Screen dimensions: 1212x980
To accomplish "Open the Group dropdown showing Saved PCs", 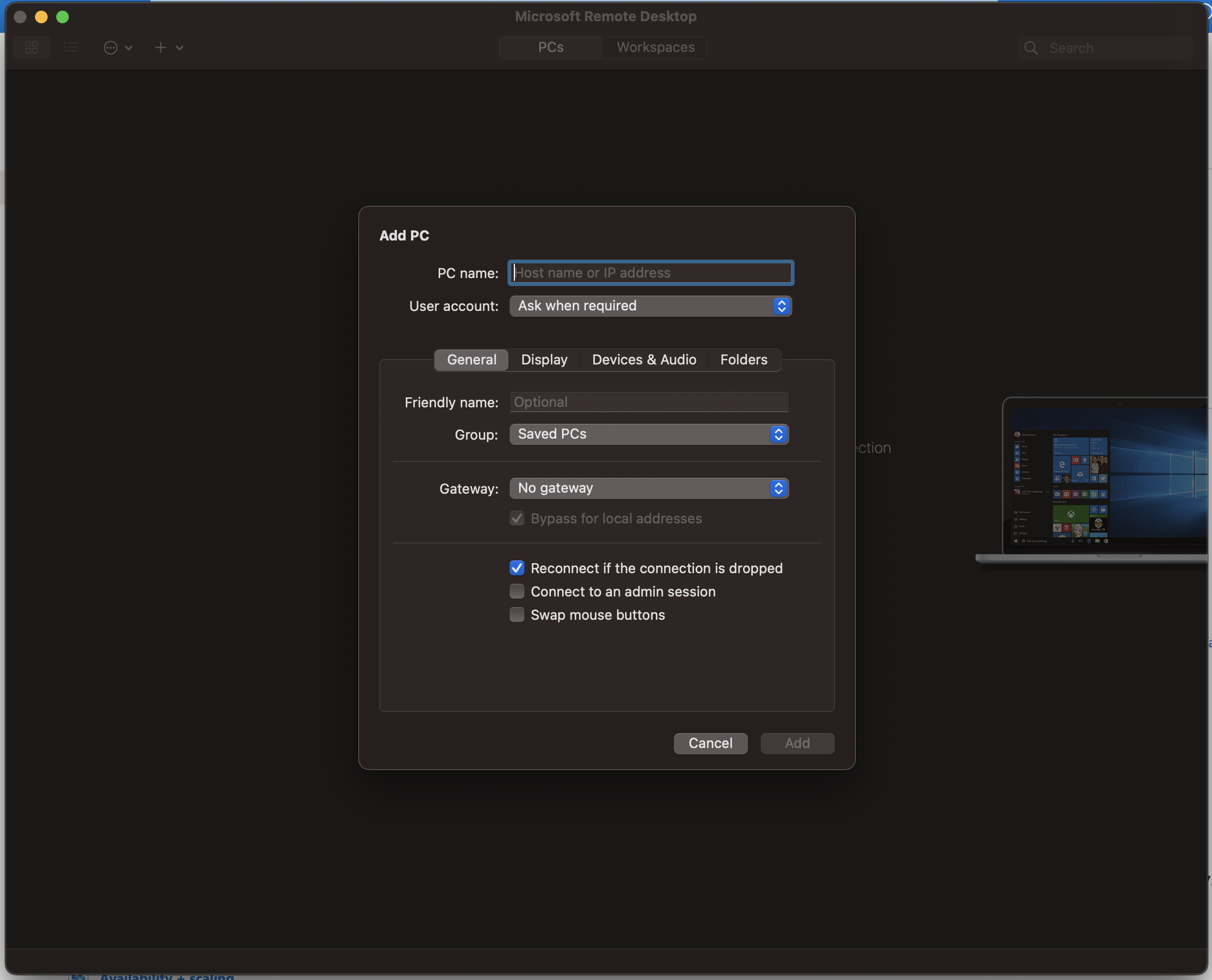I will pos(649,434).
